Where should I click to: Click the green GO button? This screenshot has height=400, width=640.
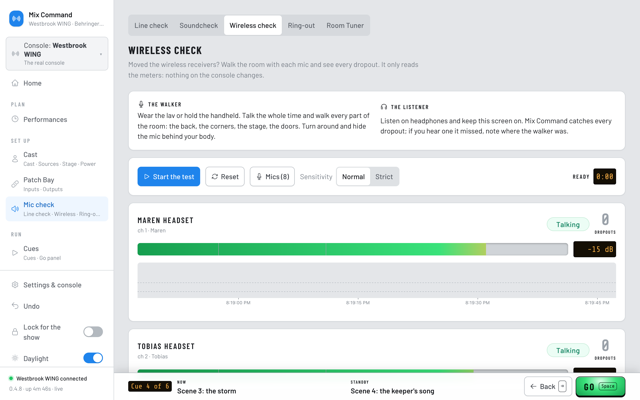[600, 387]
